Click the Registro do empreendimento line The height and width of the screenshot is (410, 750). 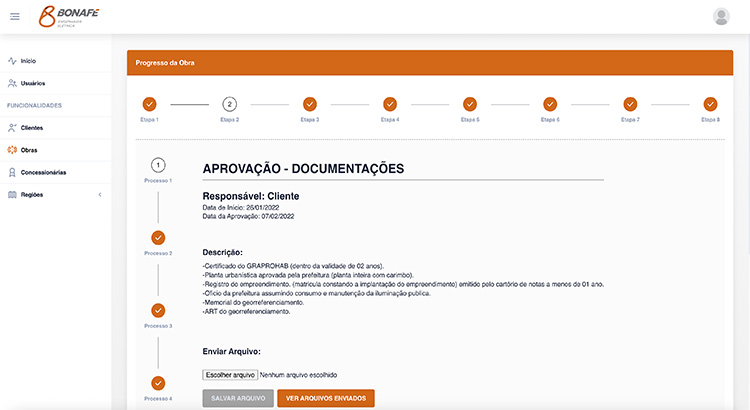(x=403, y=284)
